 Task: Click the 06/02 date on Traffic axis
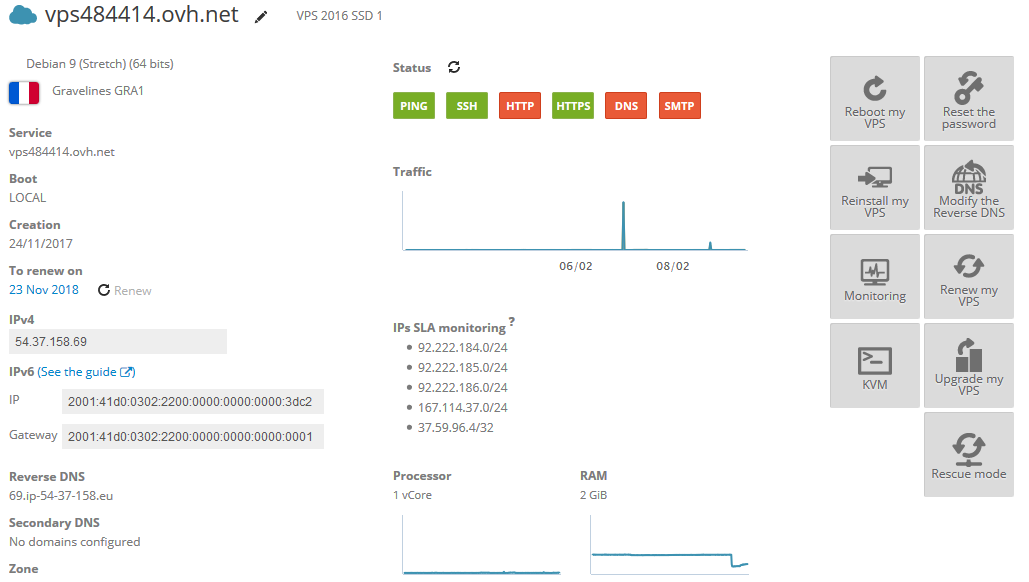pos(576,266)
